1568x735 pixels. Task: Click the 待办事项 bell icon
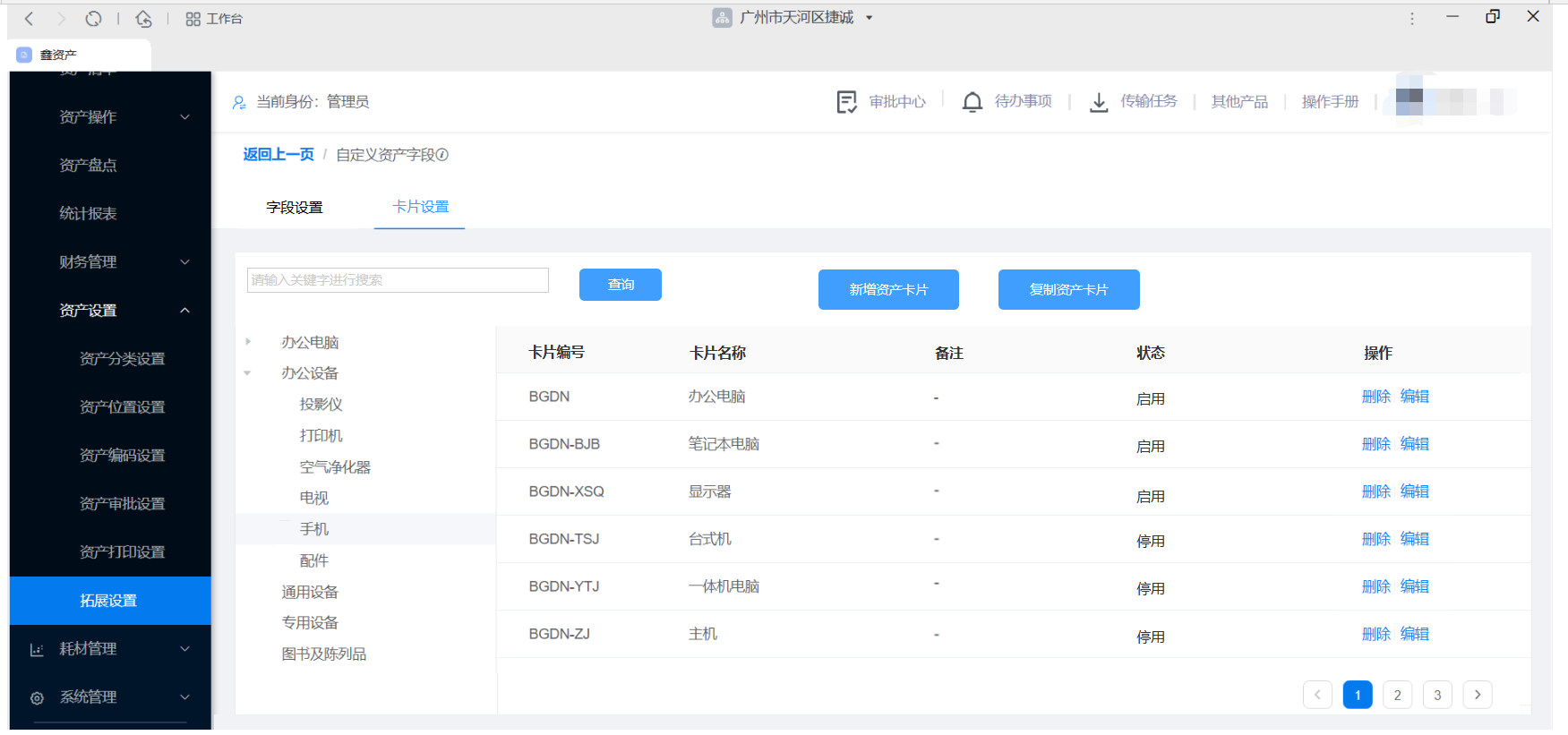click(972, 102)
